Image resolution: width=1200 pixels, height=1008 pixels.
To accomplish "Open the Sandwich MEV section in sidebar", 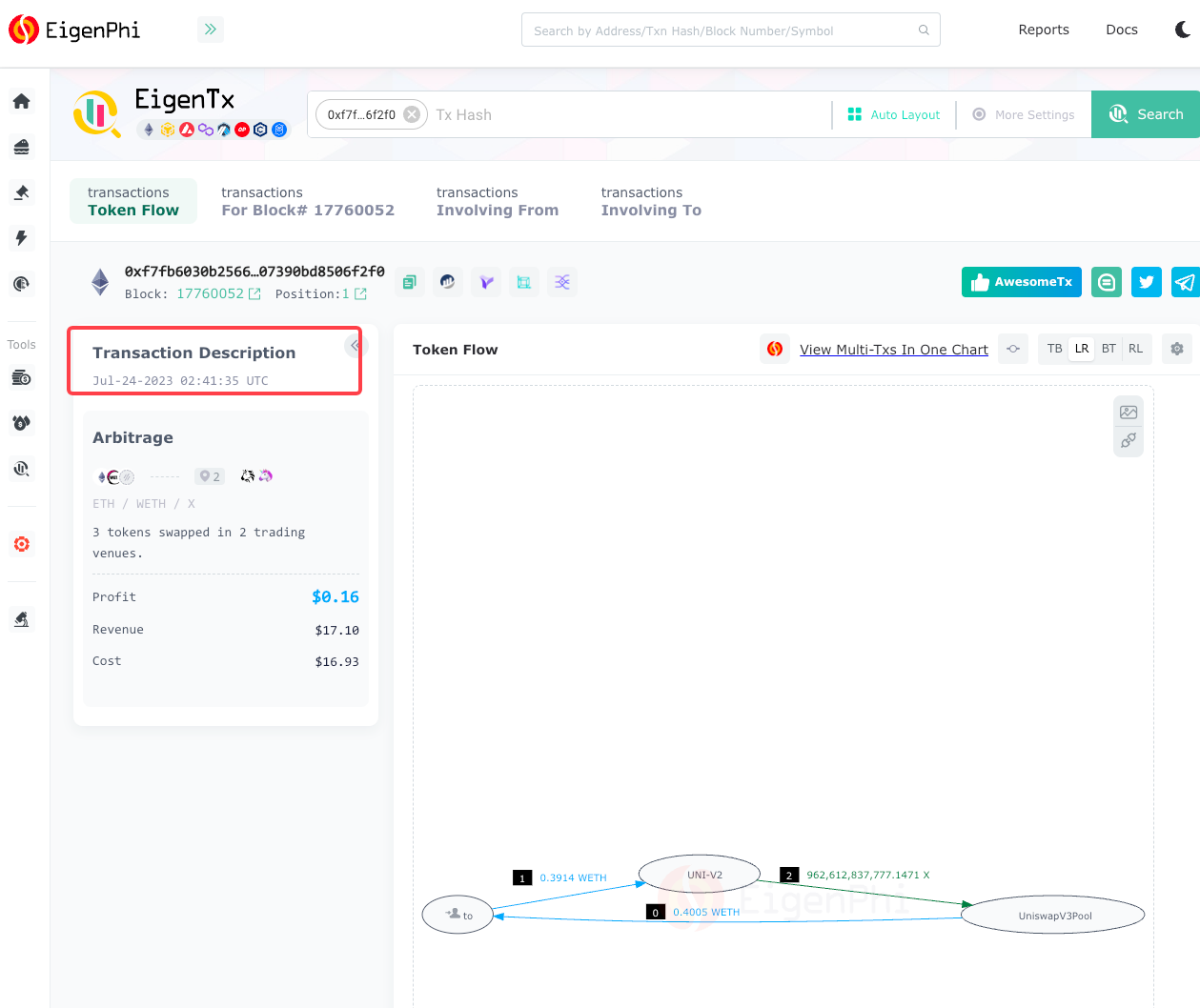I will tap(21, 146).
